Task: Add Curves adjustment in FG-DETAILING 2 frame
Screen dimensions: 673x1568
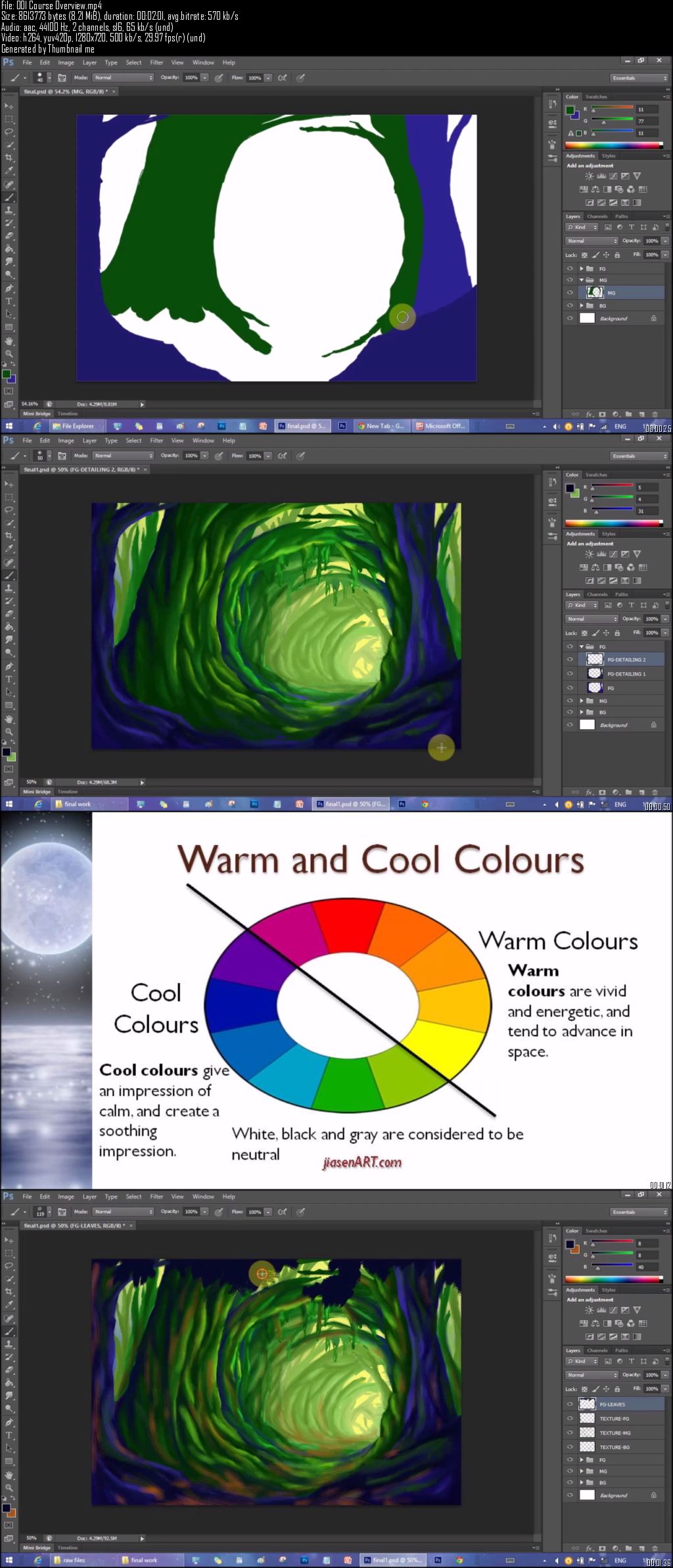Action: tap(613, 554)
